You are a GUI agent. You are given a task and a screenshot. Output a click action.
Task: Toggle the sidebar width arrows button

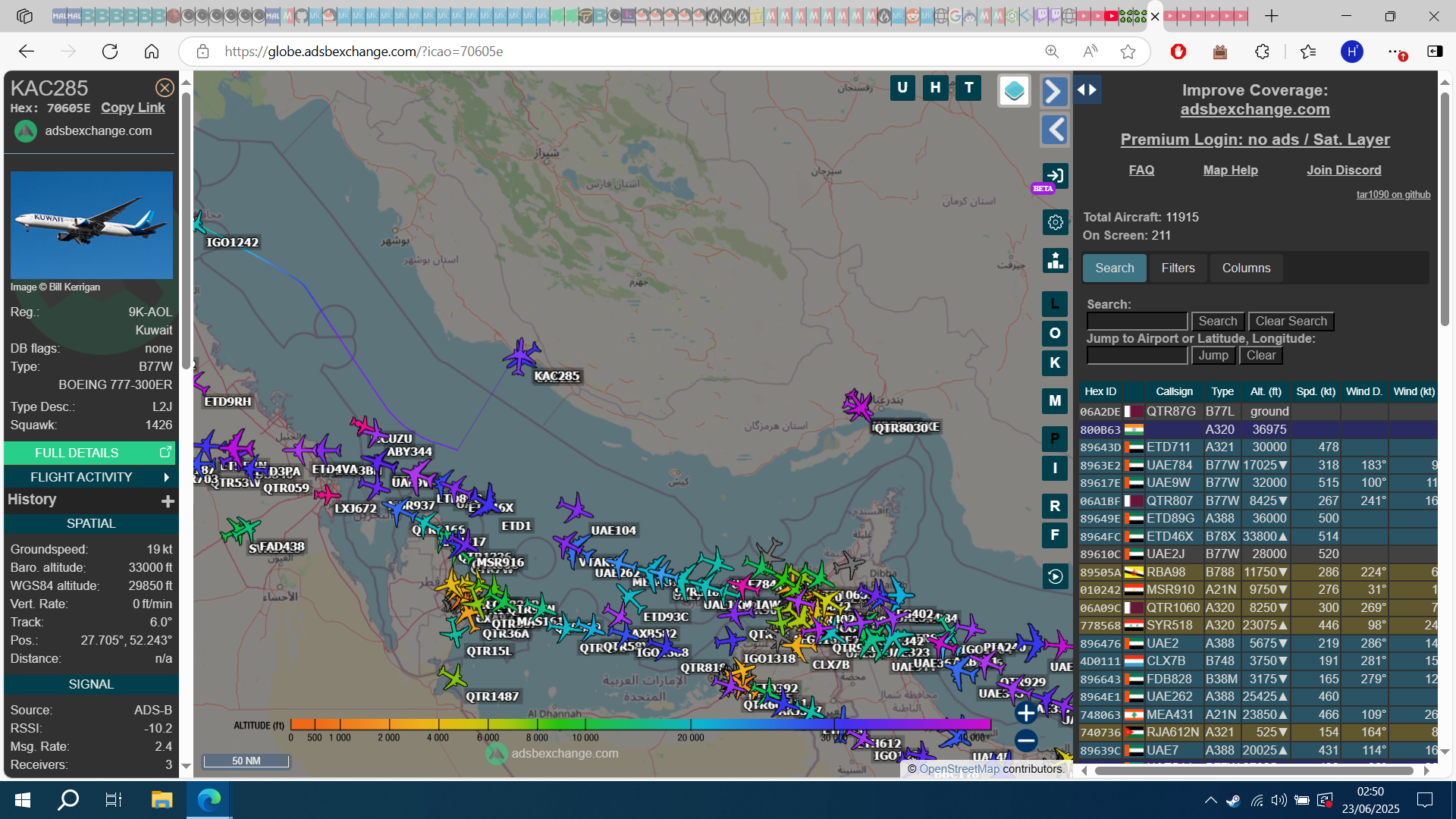(1087, 89)
